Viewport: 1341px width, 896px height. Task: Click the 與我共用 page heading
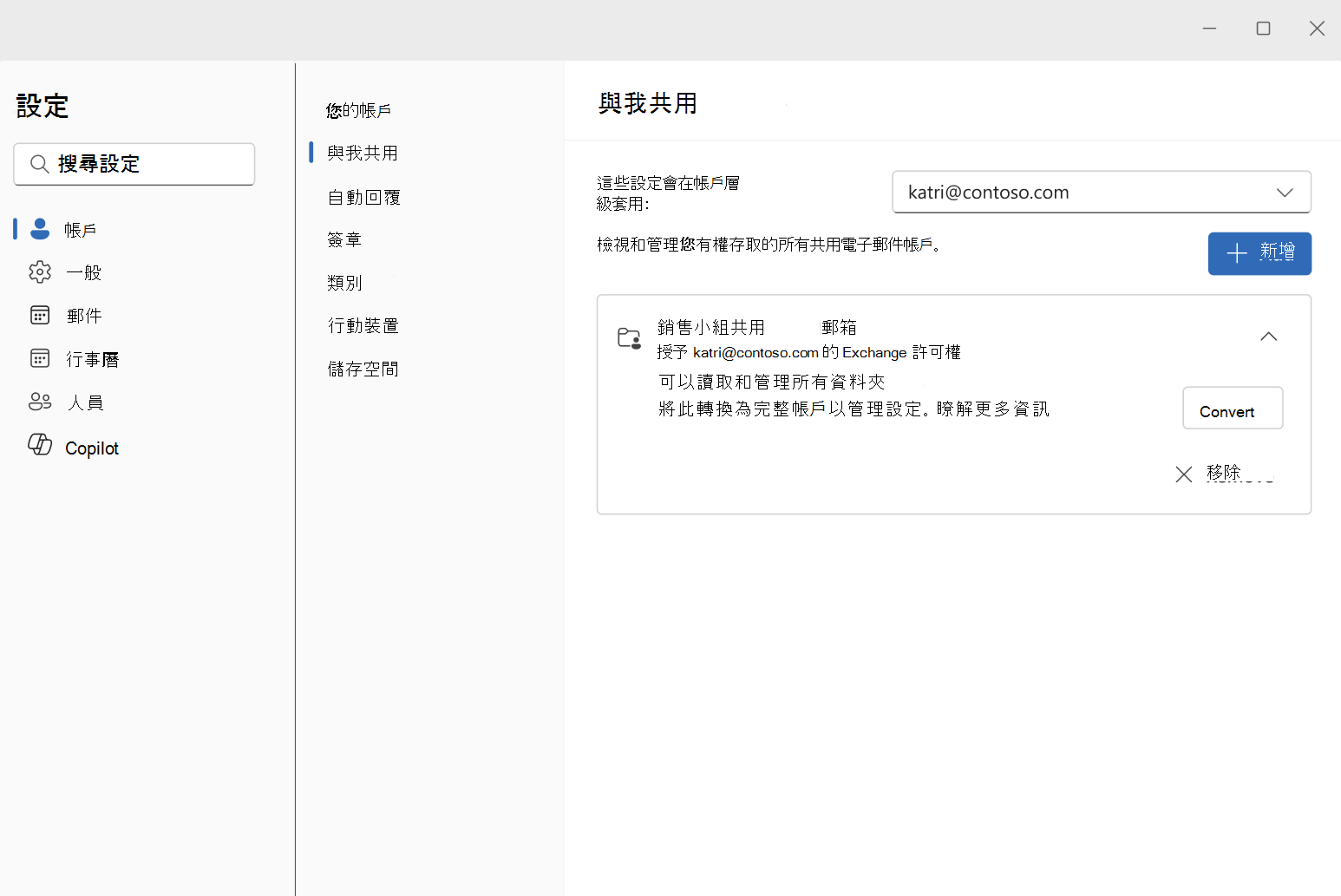click(x=648, y=103)
